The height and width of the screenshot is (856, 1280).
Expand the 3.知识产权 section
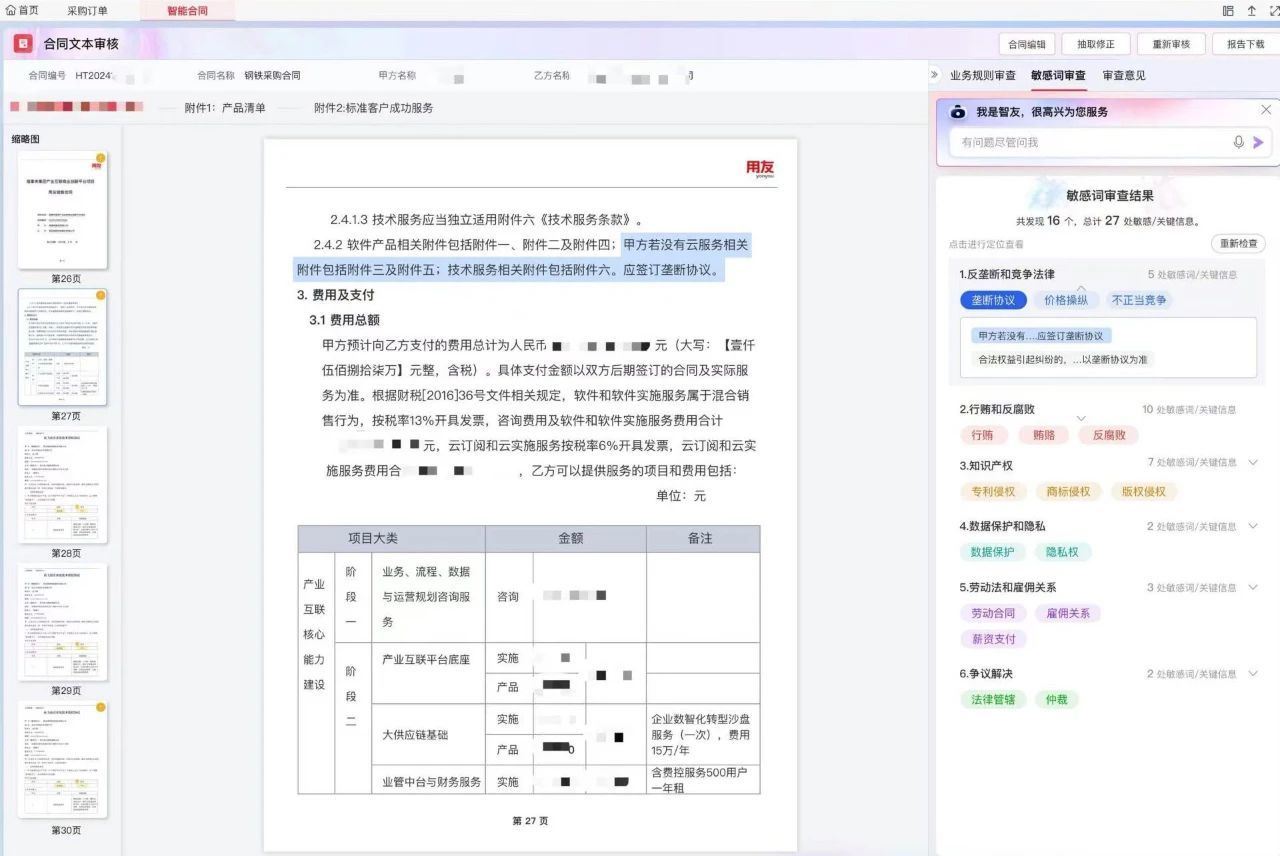[1253, 462]
